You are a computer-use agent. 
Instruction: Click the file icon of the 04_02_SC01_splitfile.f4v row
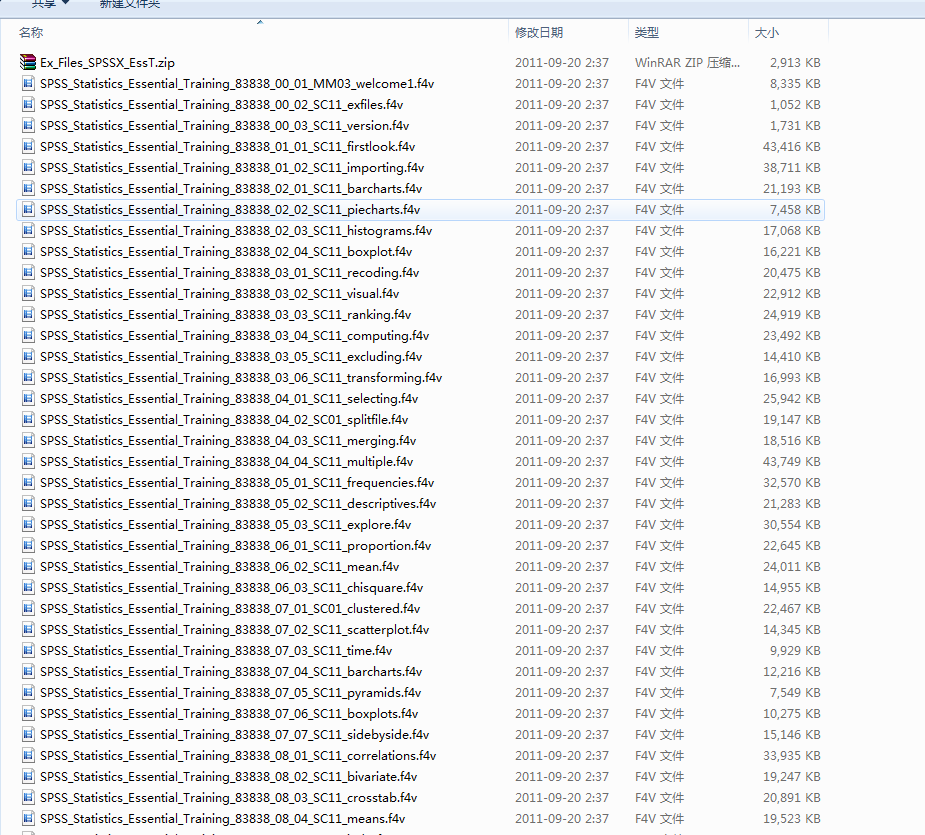coord(28,420)
